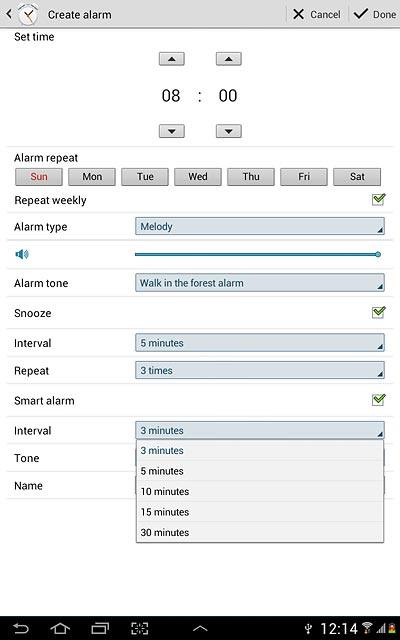The image size is (400, 640).
Task: Cancel the alarm creation
Action: 316,14
